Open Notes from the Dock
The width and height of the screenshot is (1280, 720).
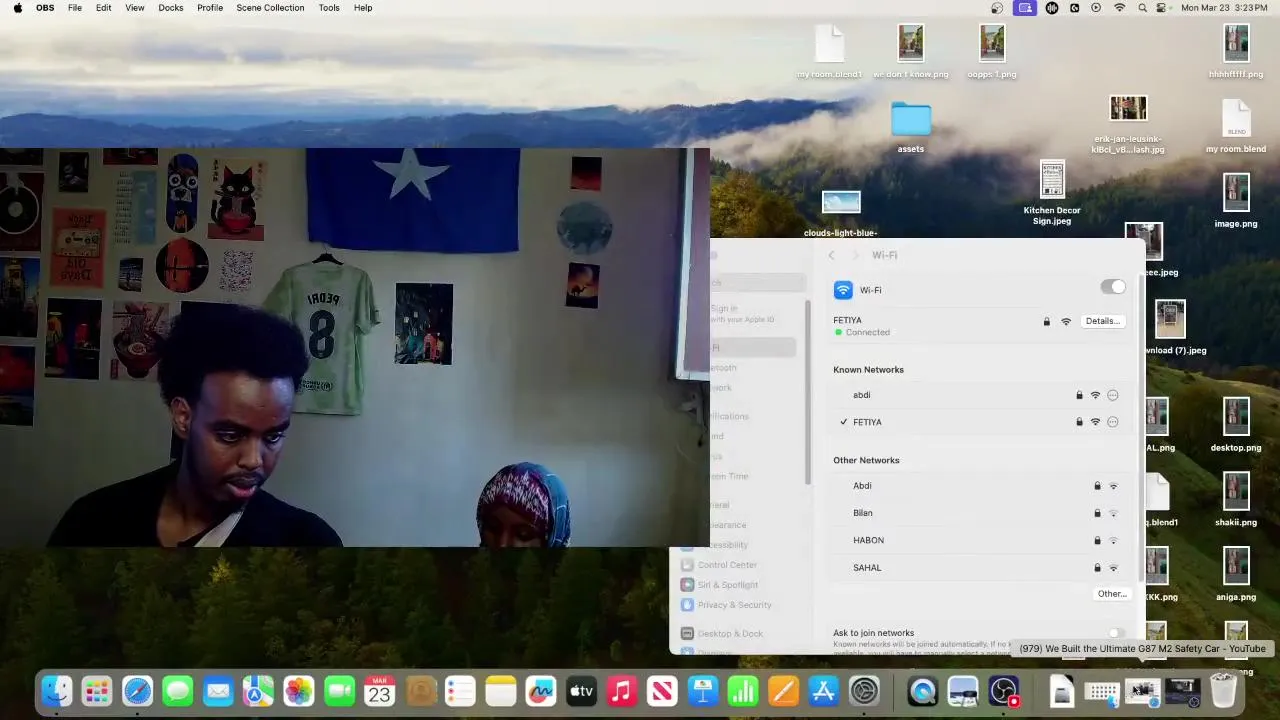point(501,691)
